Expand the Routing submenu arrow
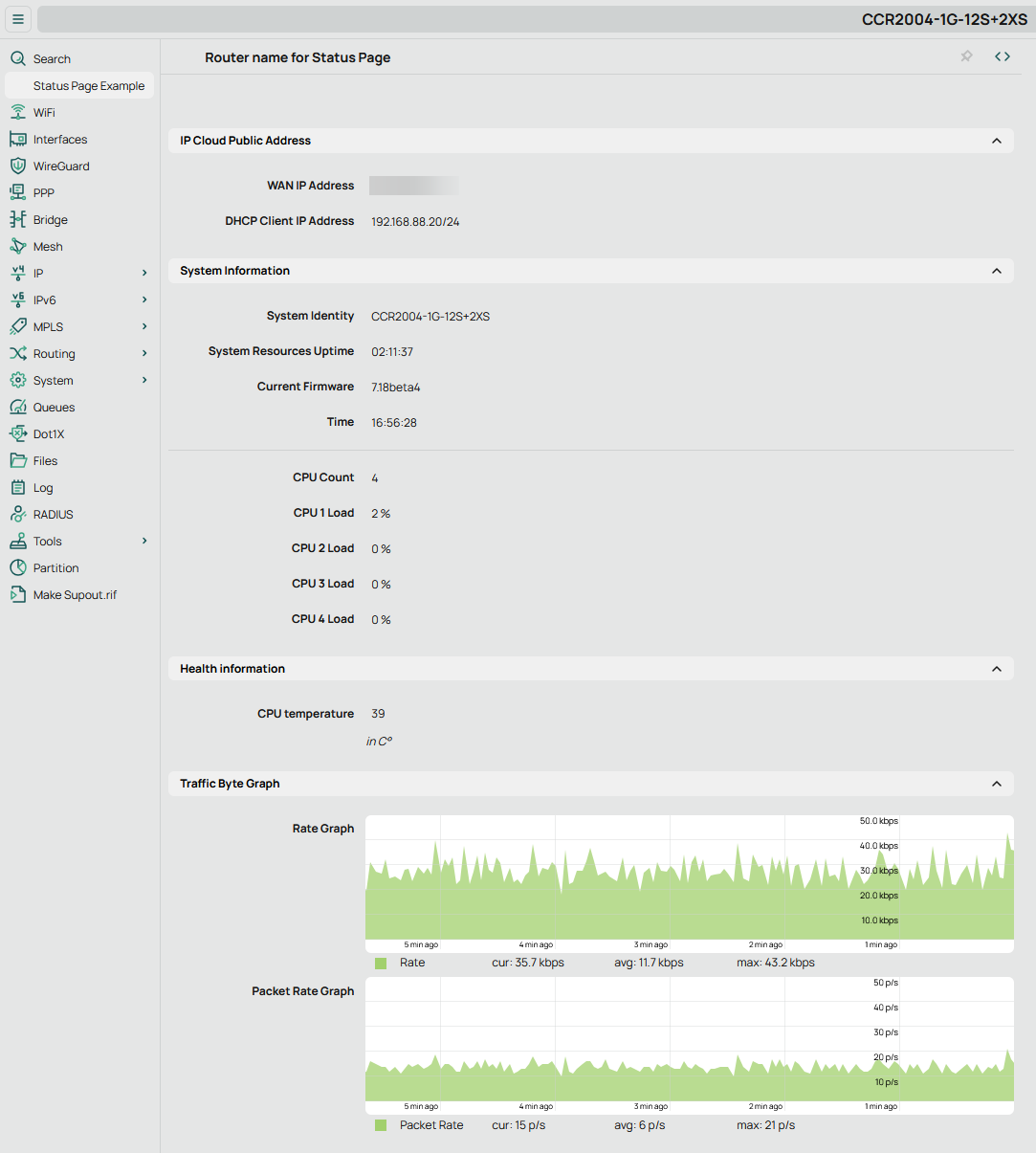 (x=144, y=354)
